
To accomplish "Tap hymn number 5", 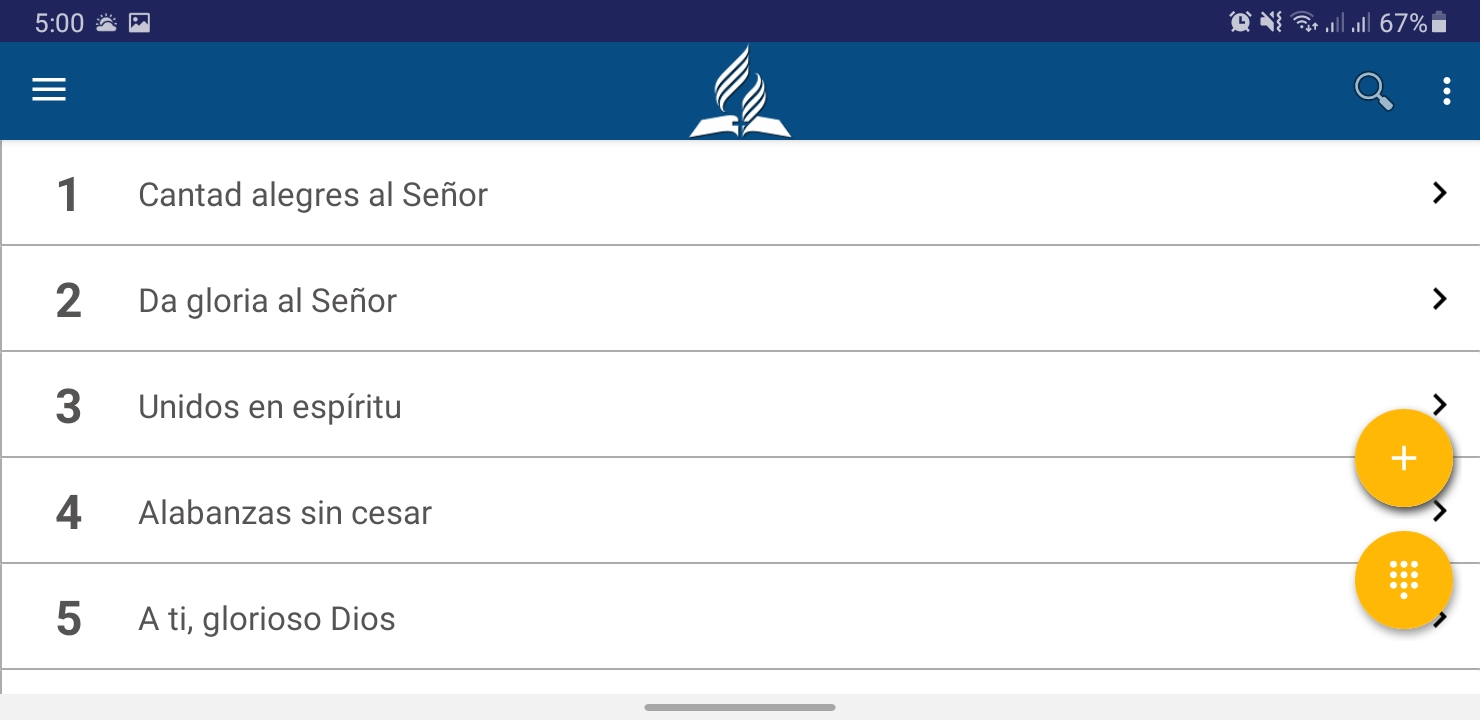I will coord(68,619).
